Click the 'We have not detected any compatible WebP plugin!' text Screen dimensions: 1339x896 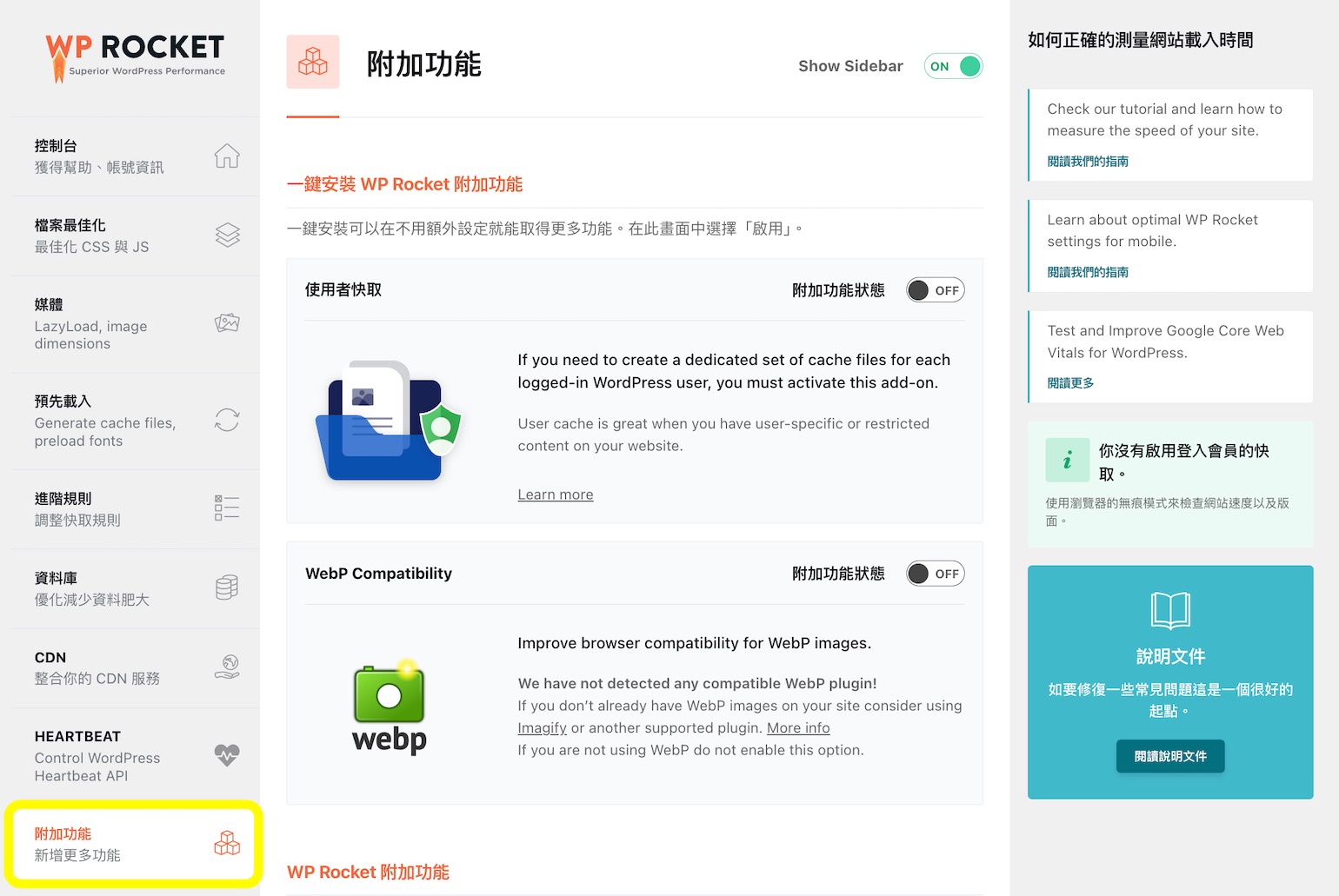pyautogui.click(x=697, y=684)
